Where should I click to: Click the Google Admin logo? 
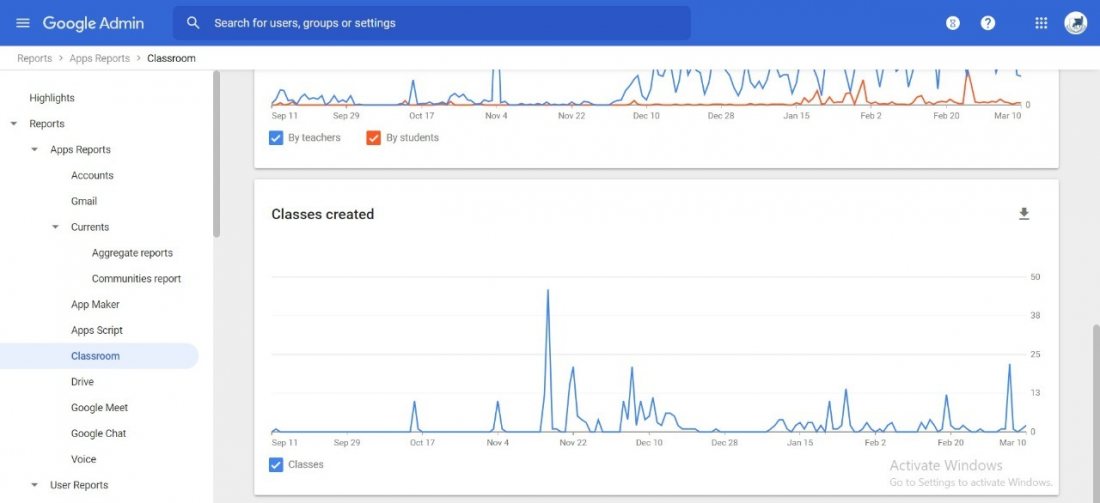click(93, 23)
